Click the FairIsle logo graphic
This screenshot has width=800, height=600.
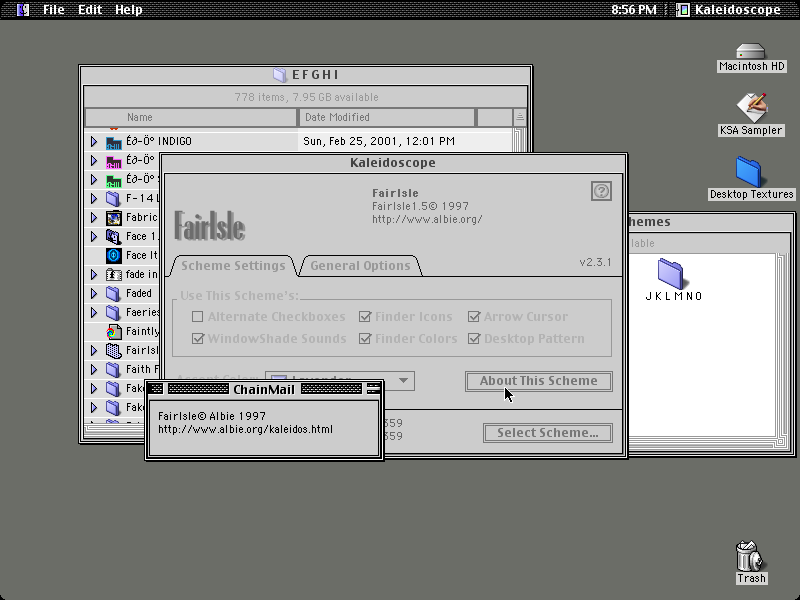[210, 226]
